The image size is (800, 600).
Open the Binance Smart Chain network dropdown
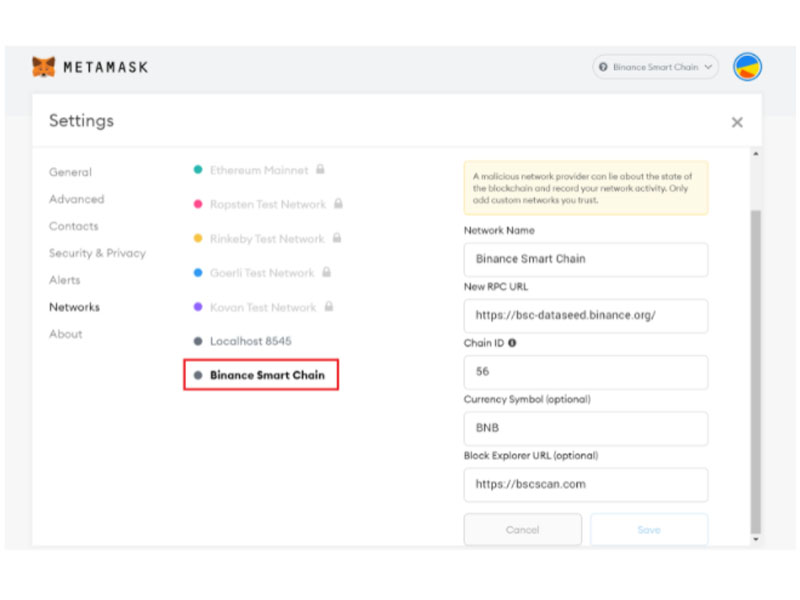(x=655, y=67)
